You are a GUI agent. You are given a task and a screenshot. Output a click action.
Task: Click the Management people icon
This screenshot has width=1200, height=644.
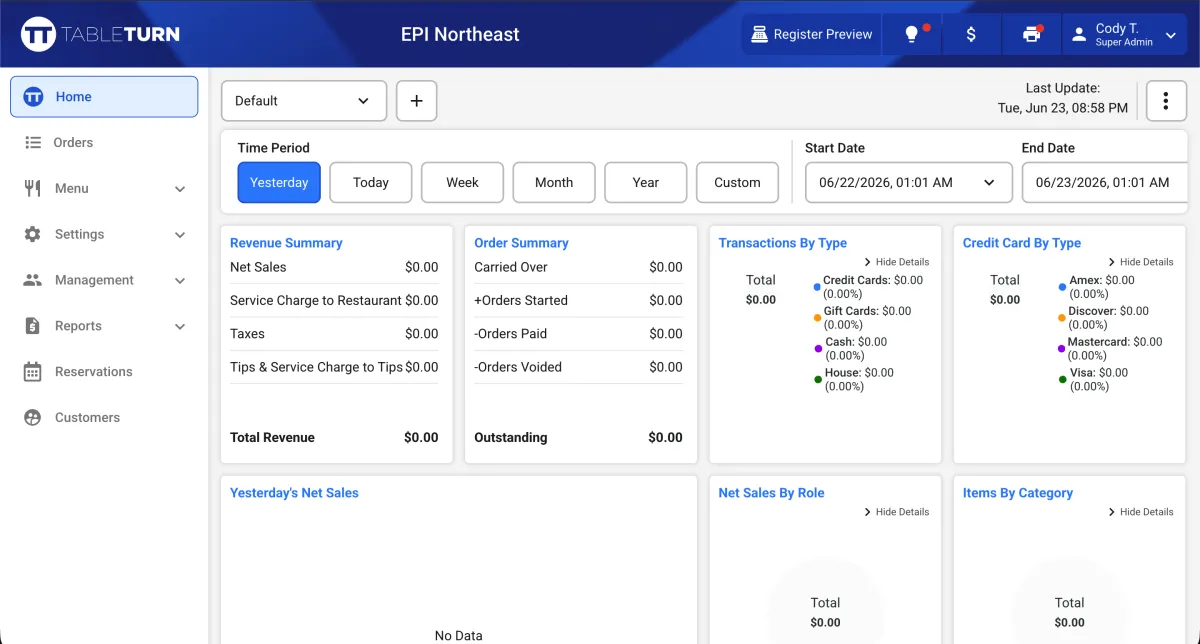(33, 280)
